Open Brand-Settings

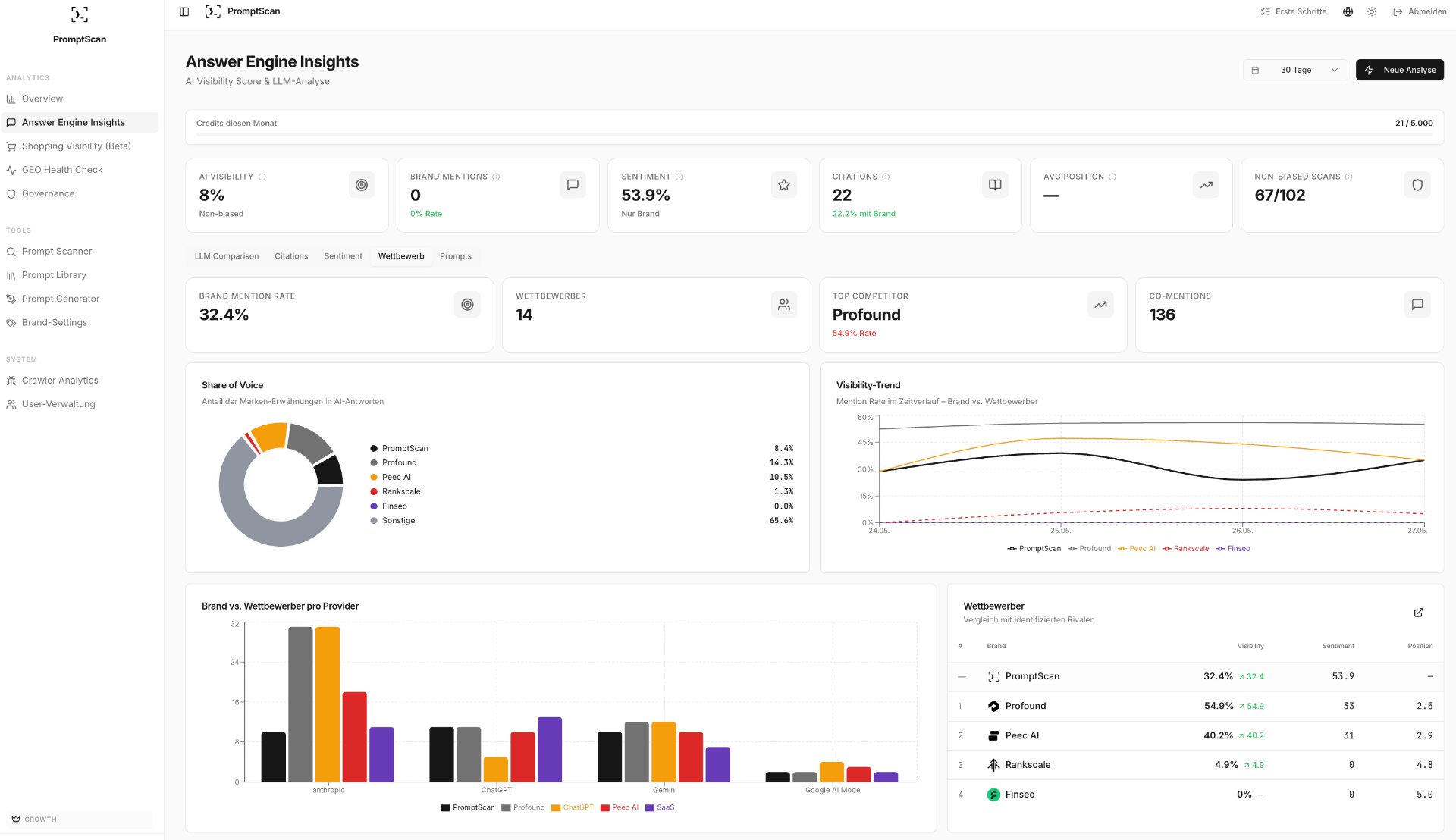80,322
